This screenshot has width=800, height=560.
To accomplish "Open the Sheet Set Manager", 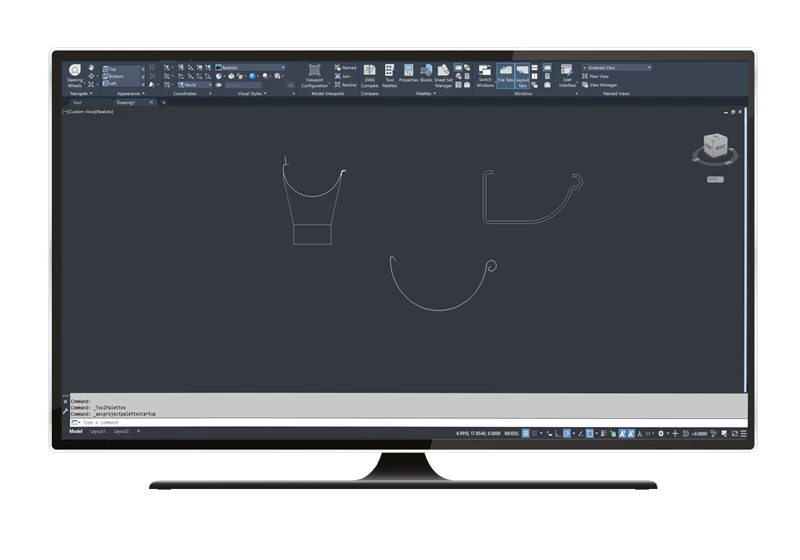I will click(443, 73).
